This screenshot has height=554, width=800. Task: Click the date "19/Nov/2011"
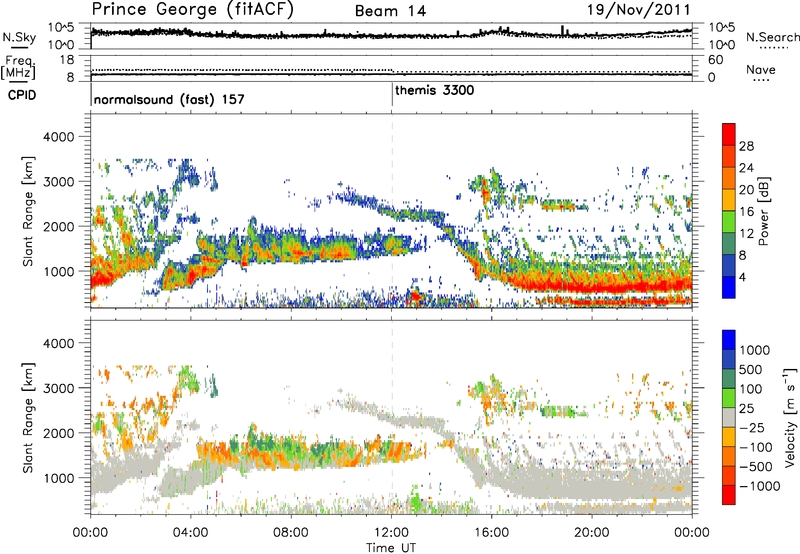(x=639, y=10)
